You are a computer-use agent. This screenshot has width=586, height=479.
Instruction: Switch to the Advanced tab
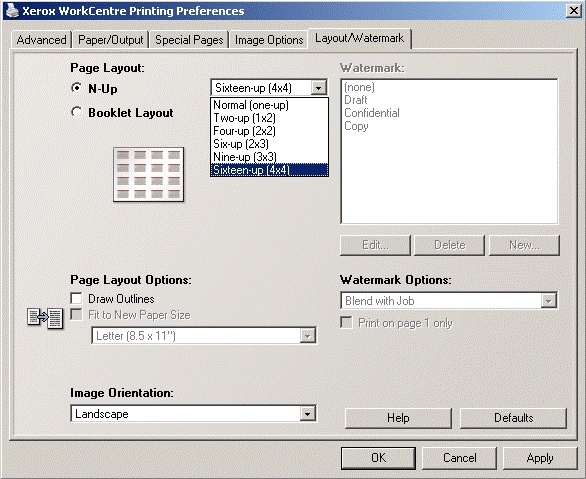pos(41,40)
